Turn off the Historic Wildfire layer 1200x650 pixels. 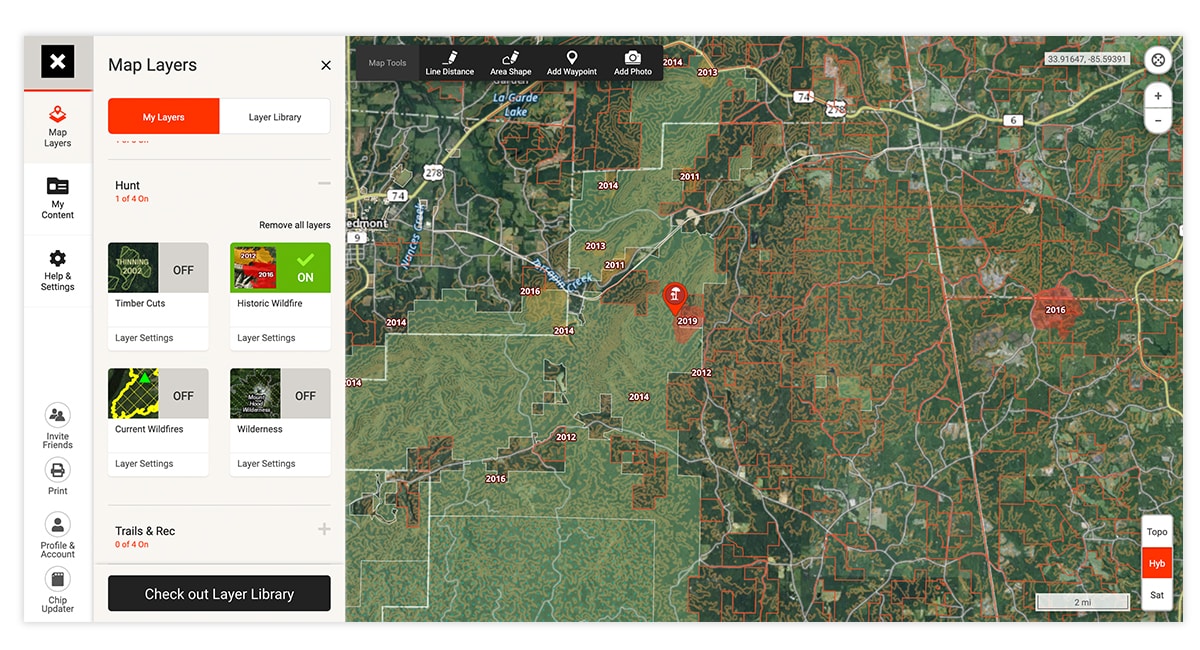point(305,268)
